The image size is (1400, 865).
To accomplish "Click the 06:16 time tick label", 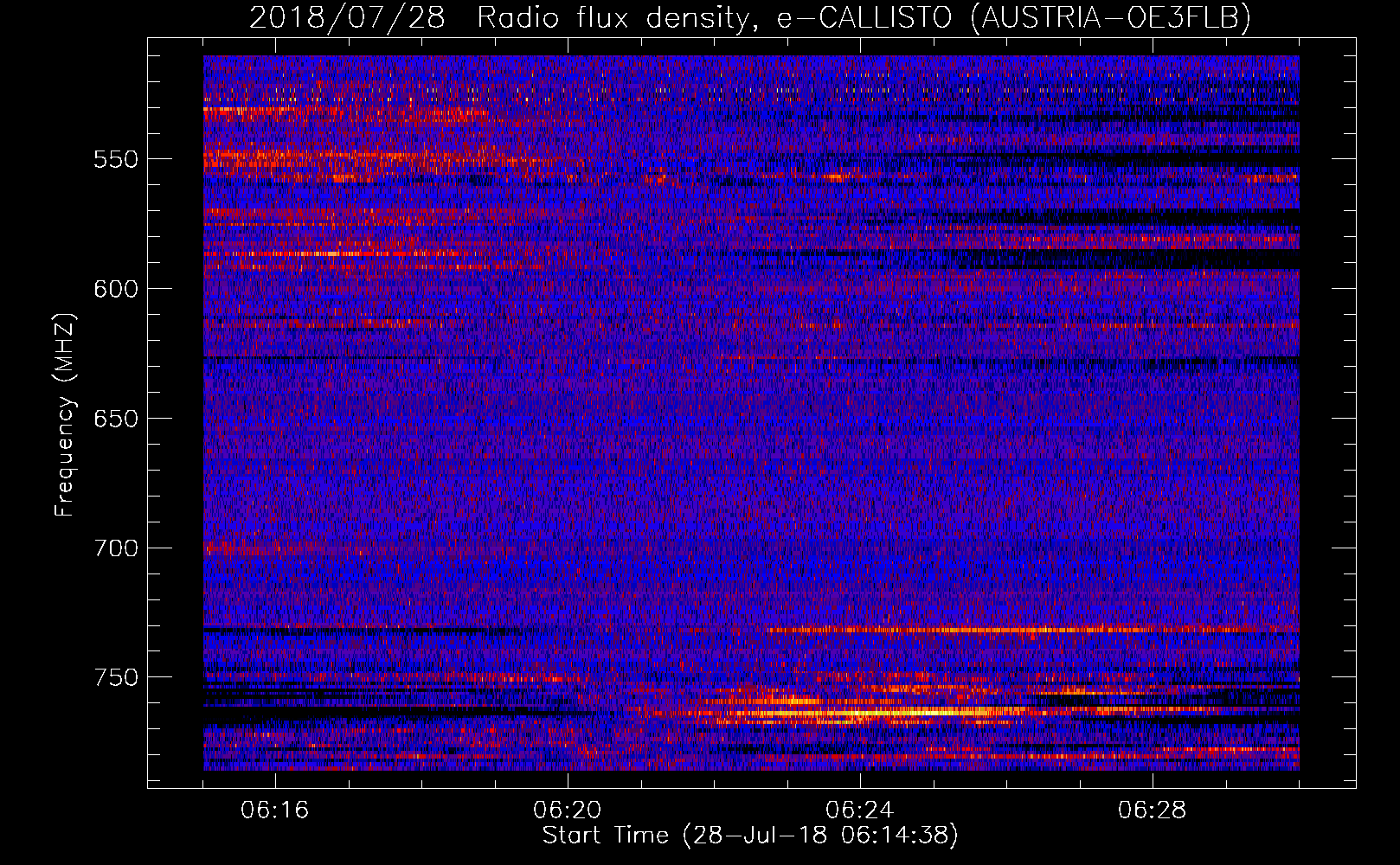I will [x=275, y=811].
